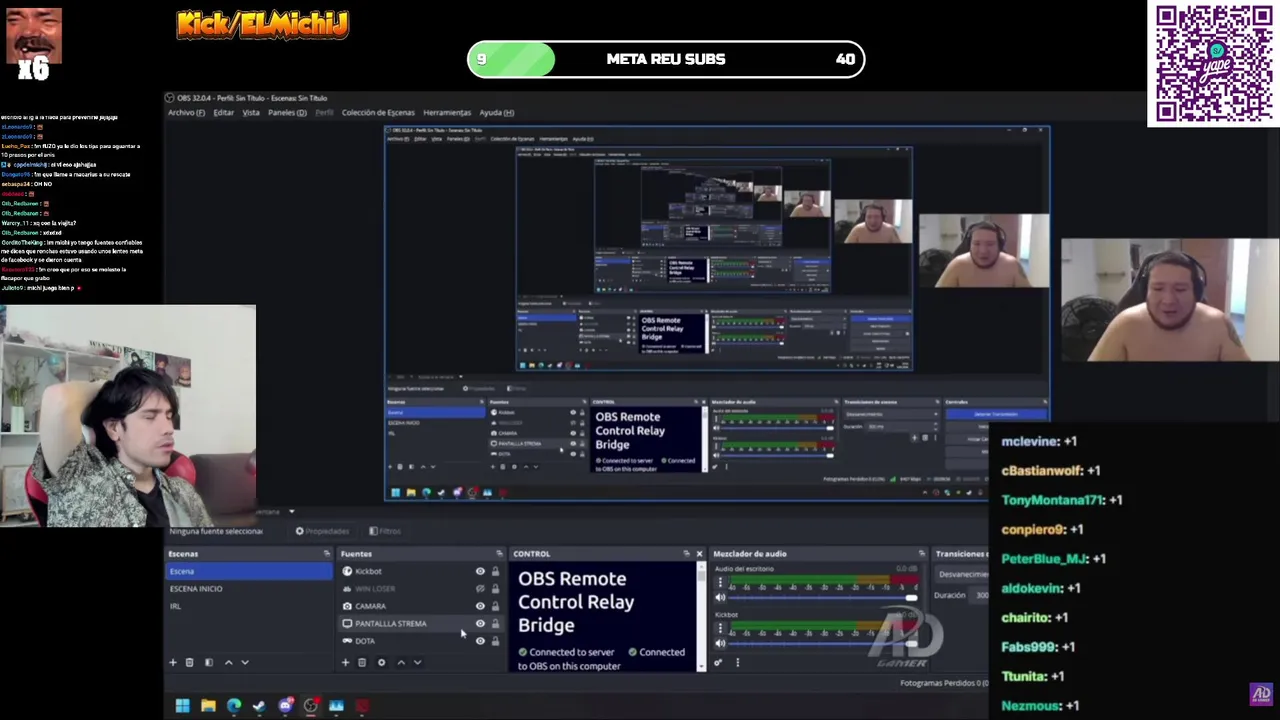
Task: Select the Escena scene in the scenes list
Action: pyautogui.click(x=249, y=571)
